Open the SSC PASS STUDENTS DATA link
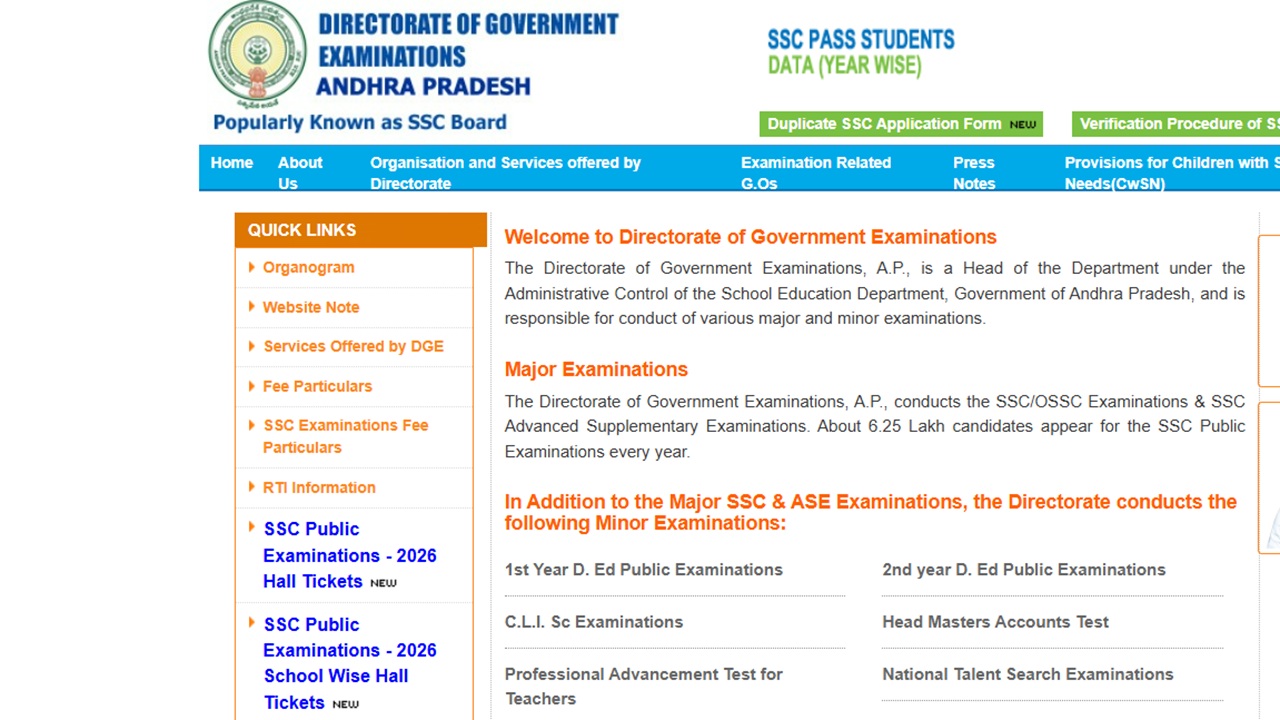 tap(861, 52)
